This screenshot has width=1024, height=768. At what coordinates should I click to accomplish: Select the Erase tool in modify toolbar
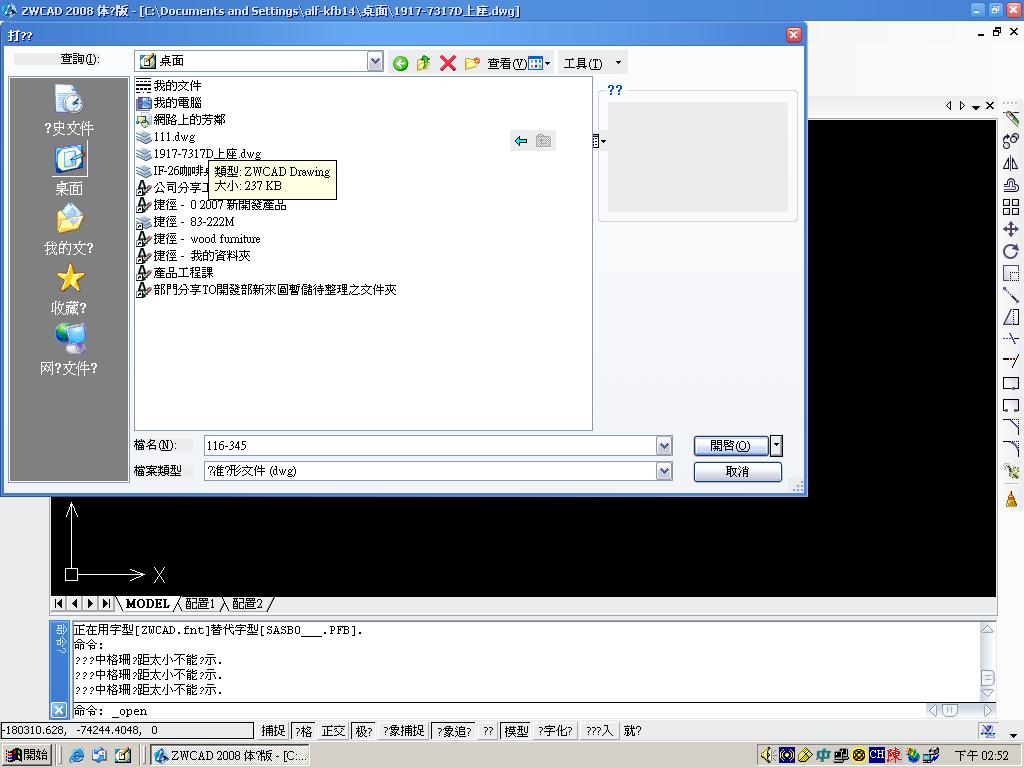click(1011, 118)
